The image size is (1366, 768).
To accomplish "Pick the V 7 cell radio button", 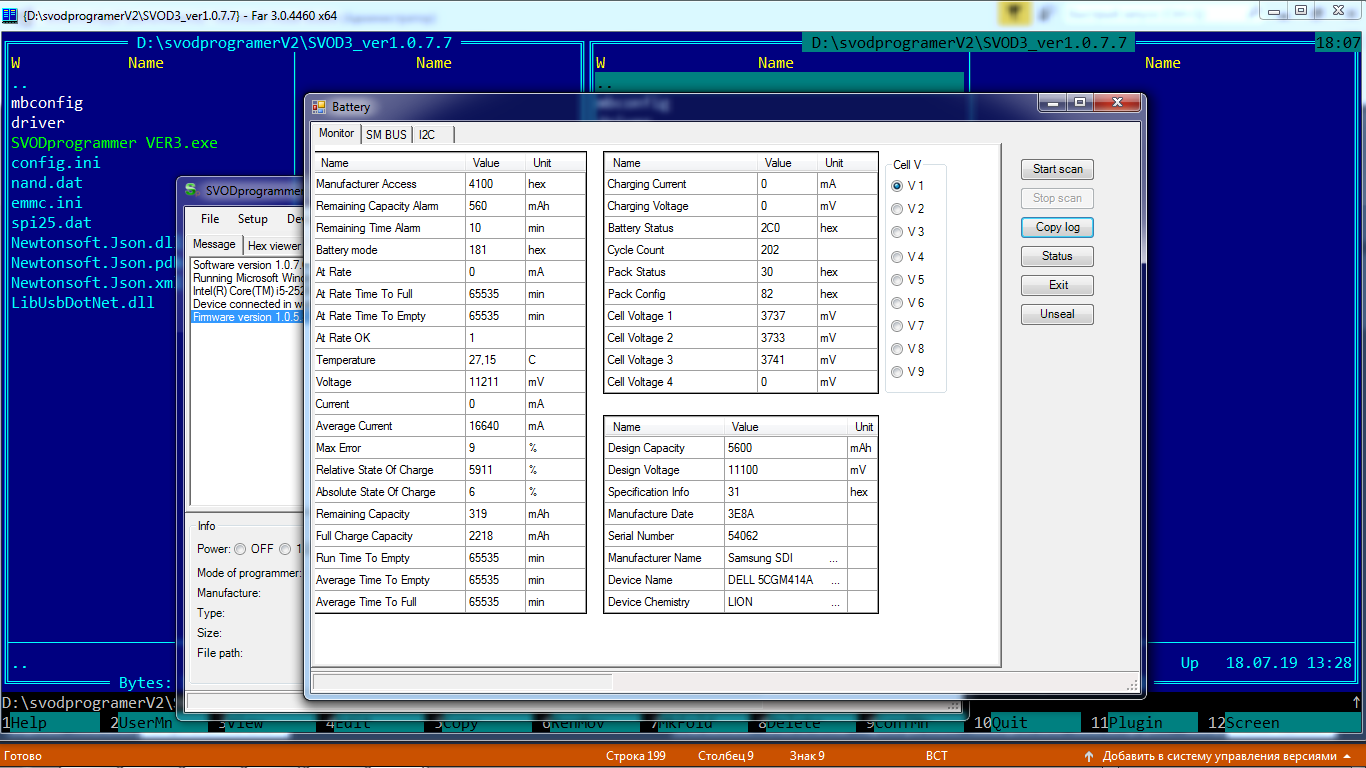I will pyautogui.click(x=897, y=326).
